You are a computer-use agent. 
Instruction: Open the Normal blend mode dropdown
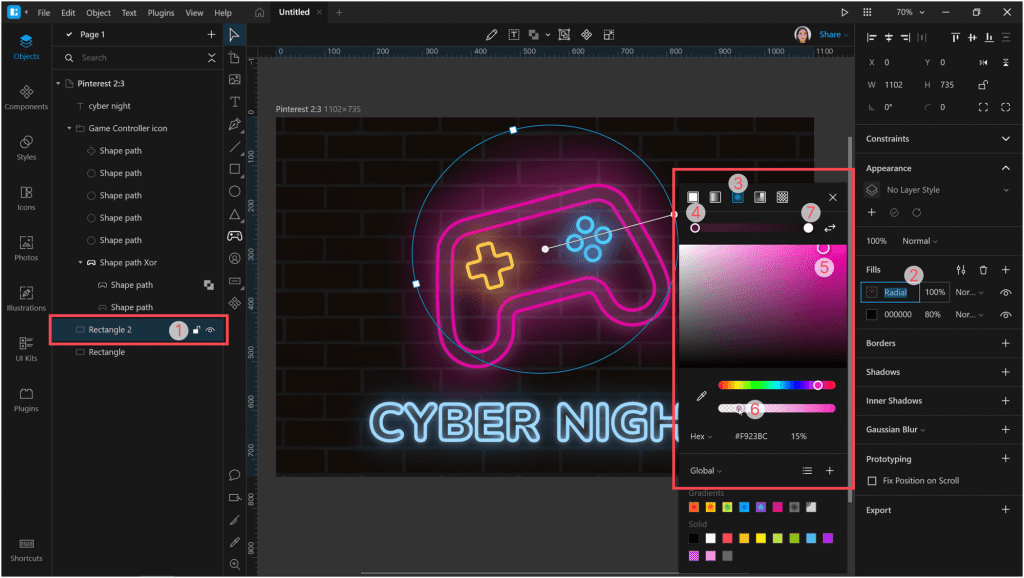click(x=920, y=241)
